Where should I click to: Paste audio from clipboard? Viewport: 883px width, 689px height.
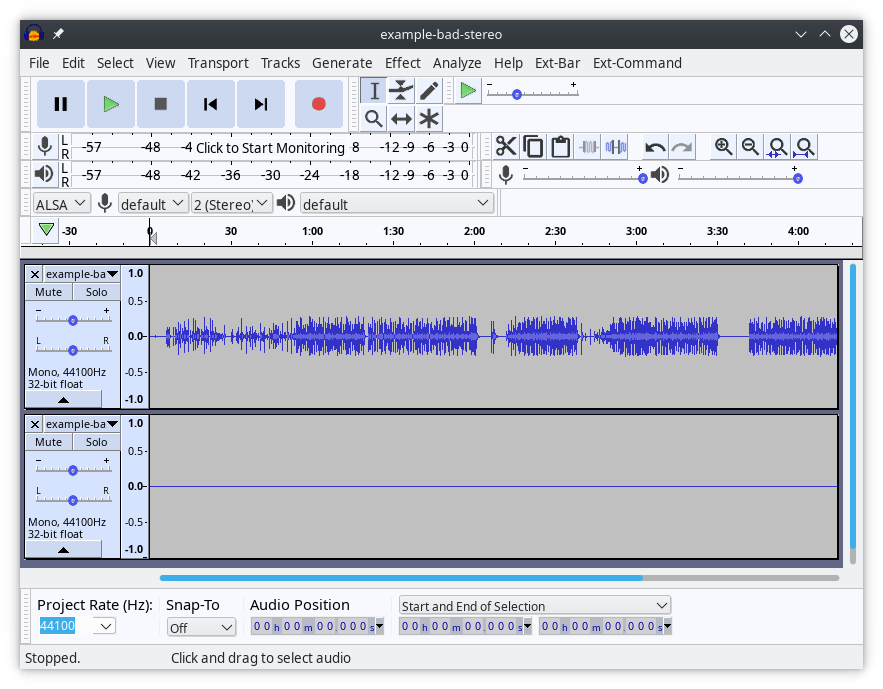tap(560, 146)
